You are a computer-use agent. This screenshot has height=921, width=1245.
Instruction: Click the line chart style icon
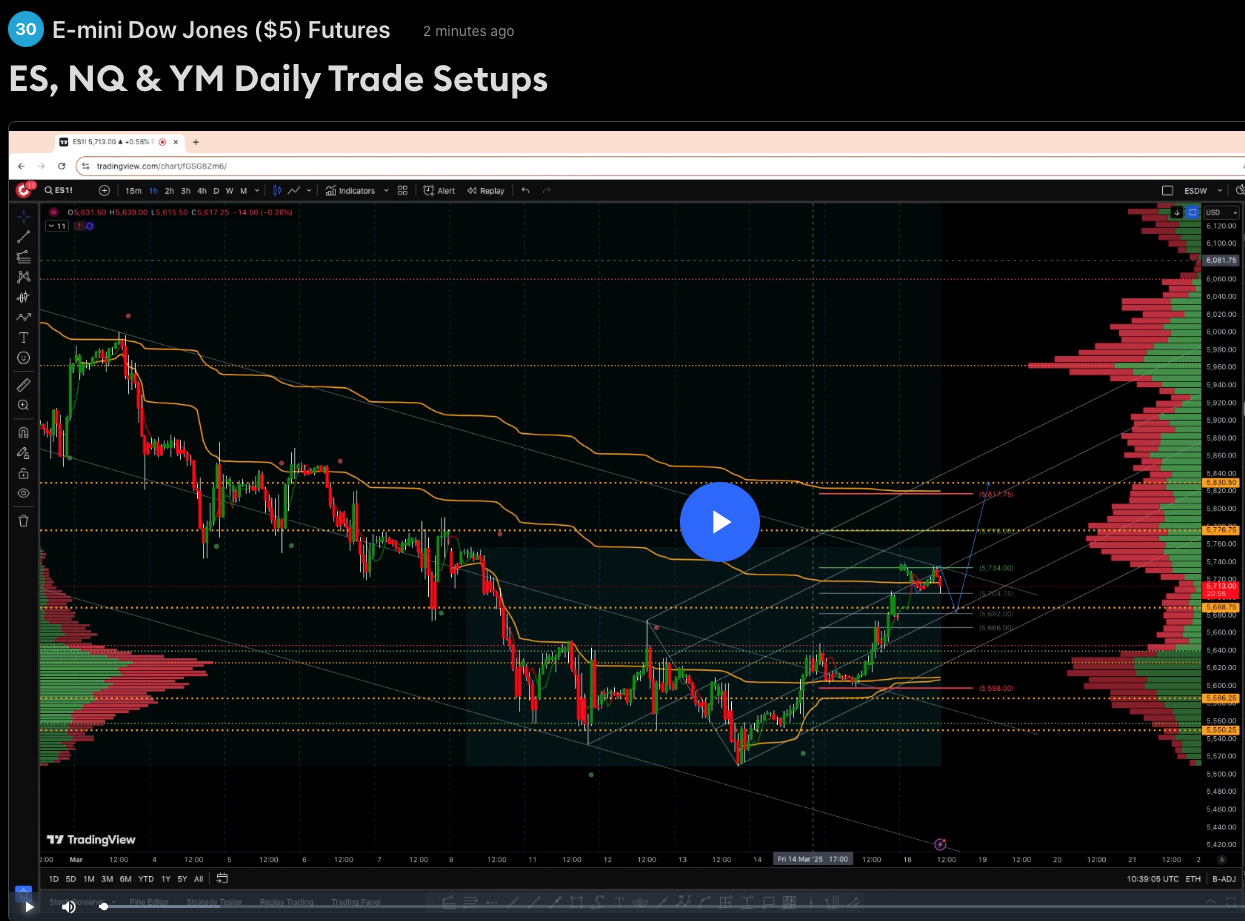294,190
